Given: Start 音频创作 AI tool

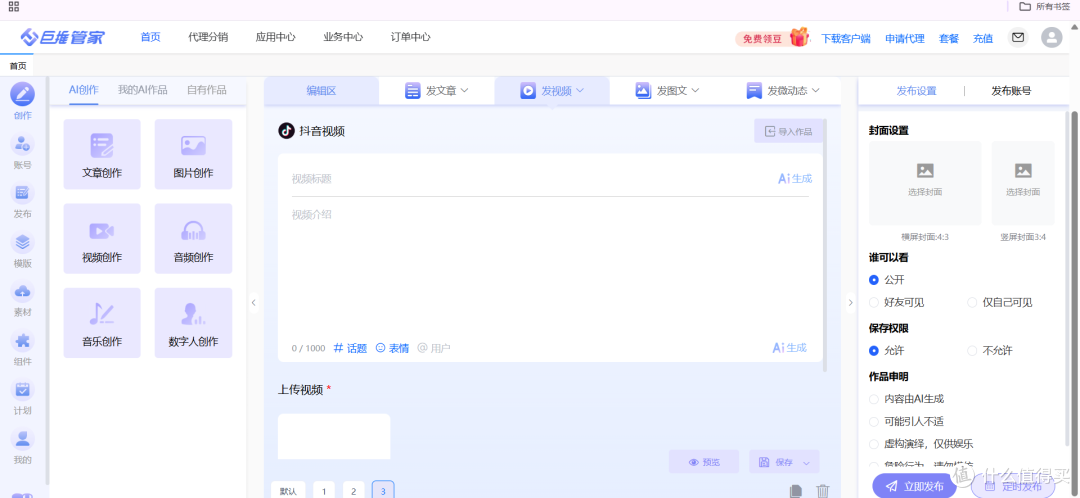Looking at the screenshot, I should coord(194,238).
